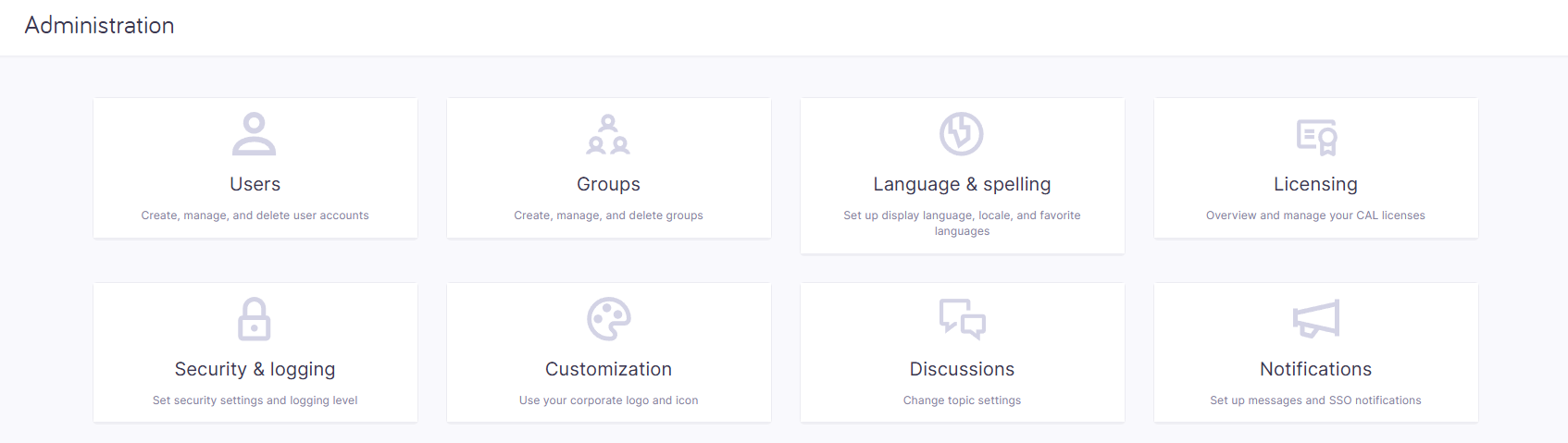
Task: Click 'Create, manage, and delete user accounts' text
Action: [255, 215]
